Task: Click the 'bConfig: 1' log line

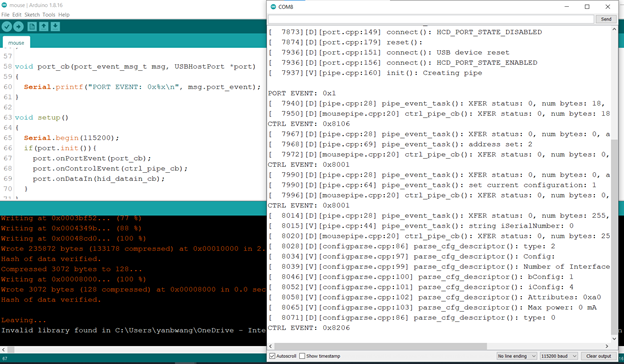Action: 421,277
